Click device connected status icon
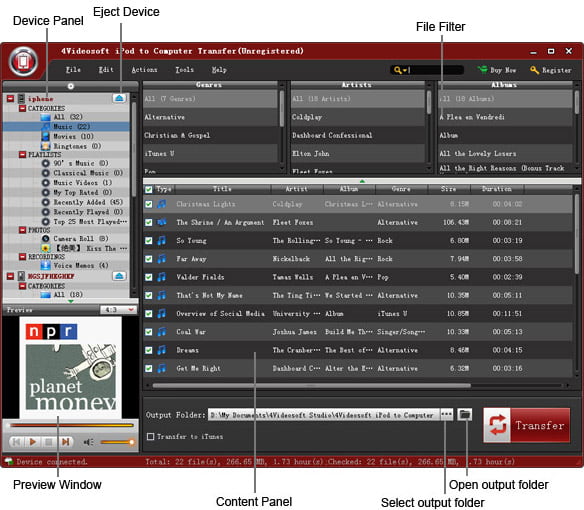 [x=9, y=461]
